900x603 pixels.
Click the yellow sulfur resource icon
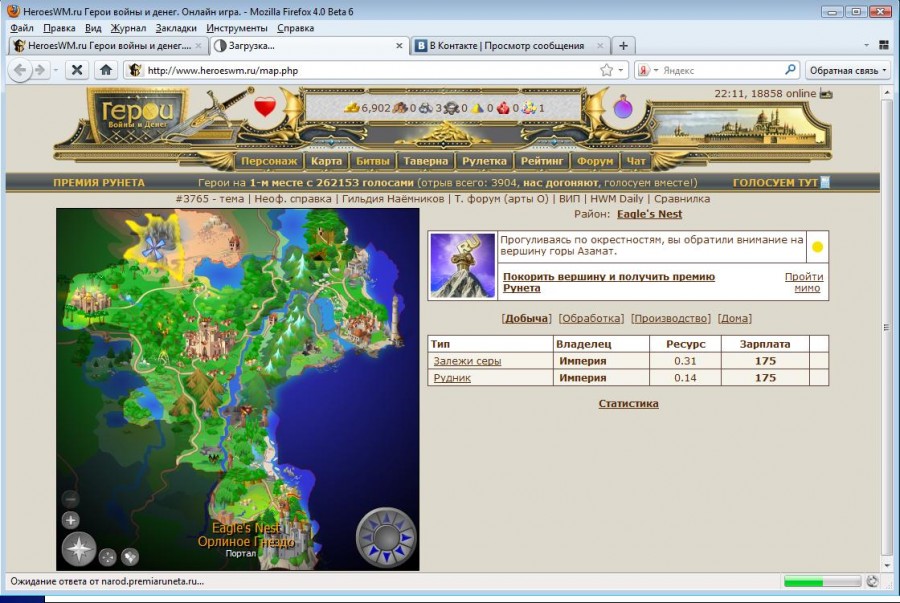478,108
